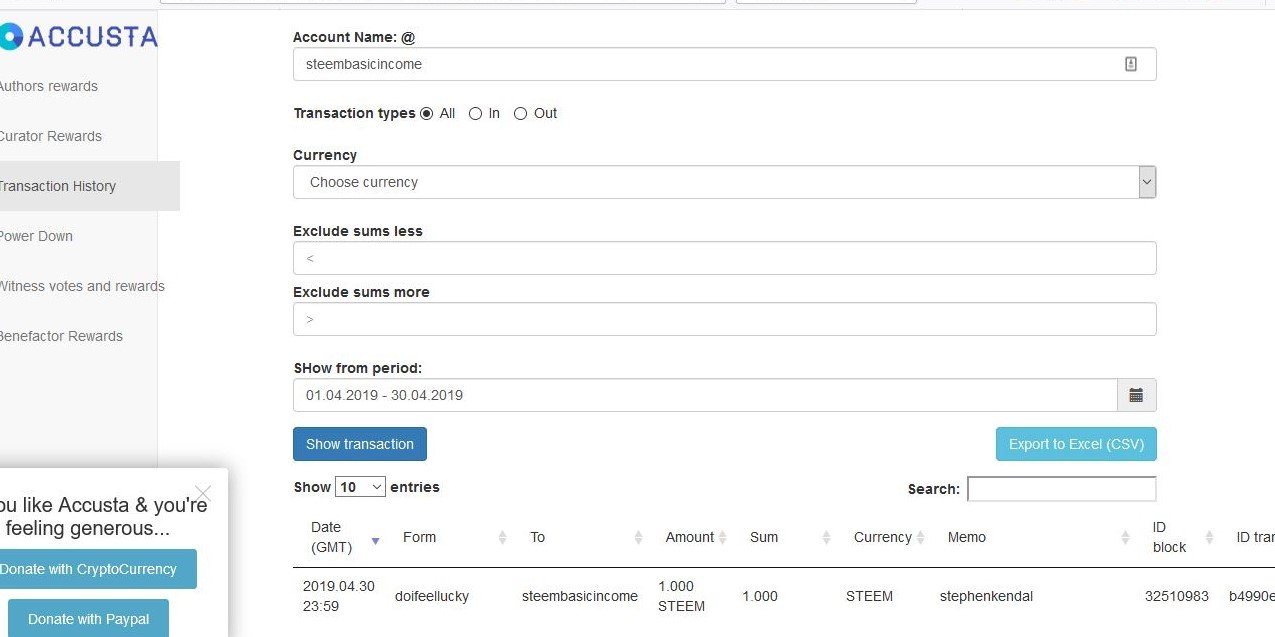Open Curator Rewards page
The width and height of the screenshot is (1275, 637).
(x=50, y=136)
